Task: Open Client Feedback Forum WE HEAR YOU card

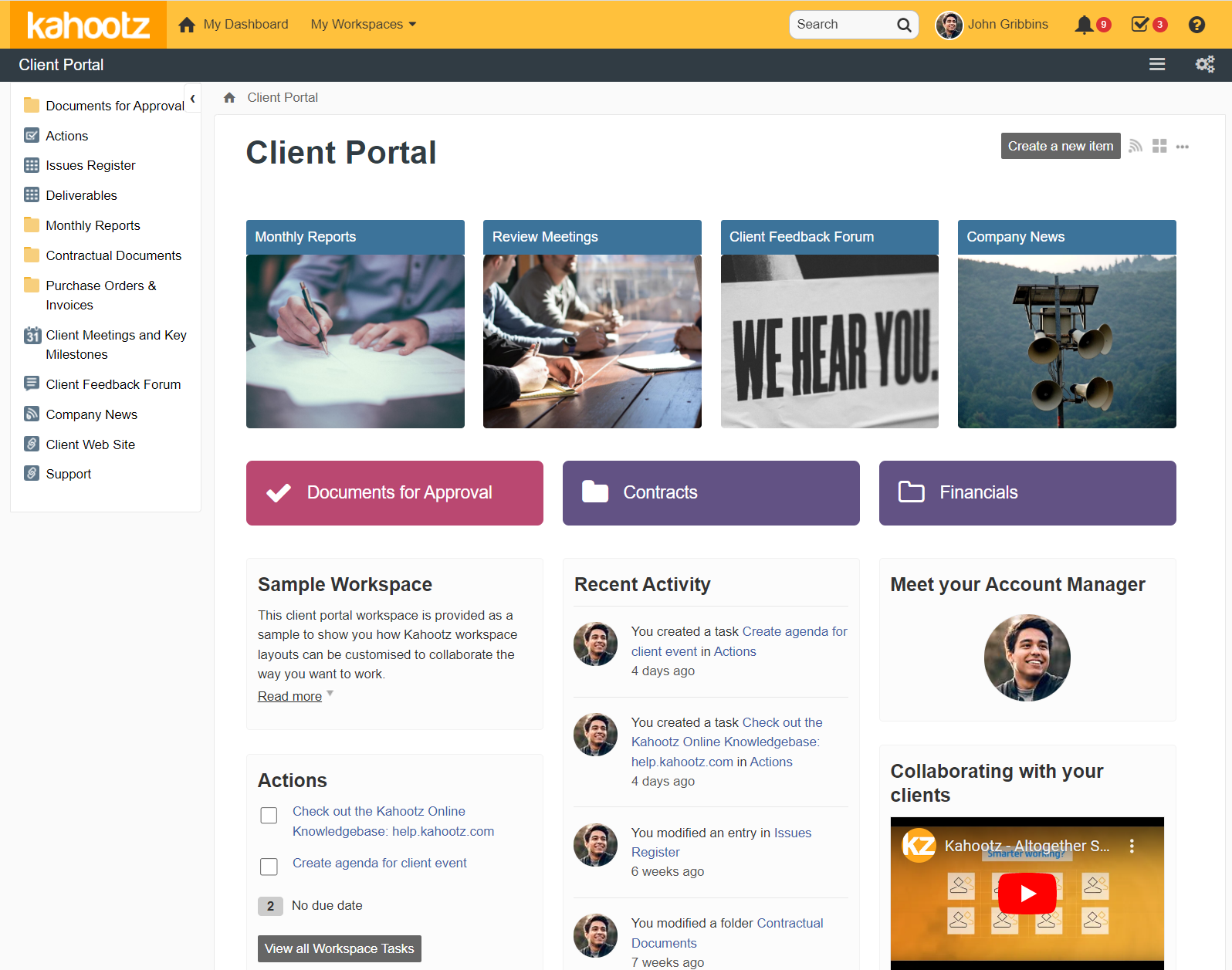Action: click(x=830, y=324)
